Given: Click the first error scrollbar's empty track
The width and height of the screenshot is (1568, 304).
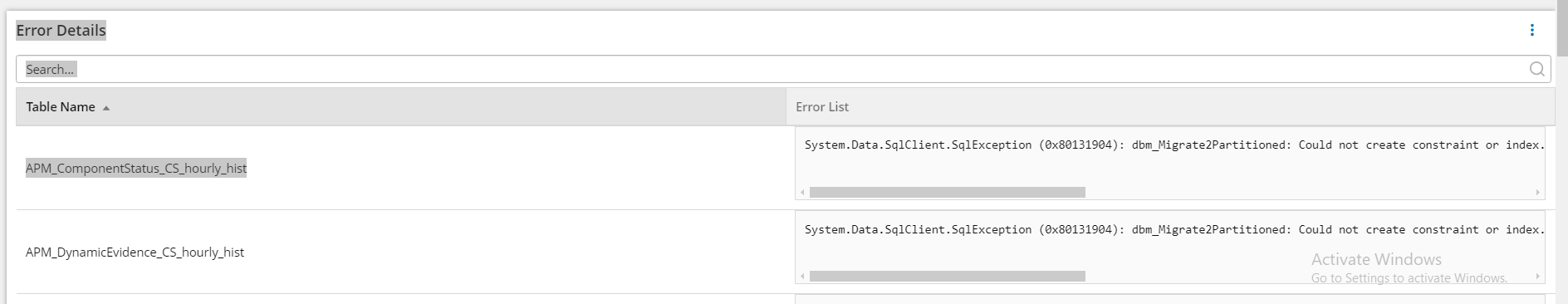Looking at the screenshot, I should tap(1309, 192).
